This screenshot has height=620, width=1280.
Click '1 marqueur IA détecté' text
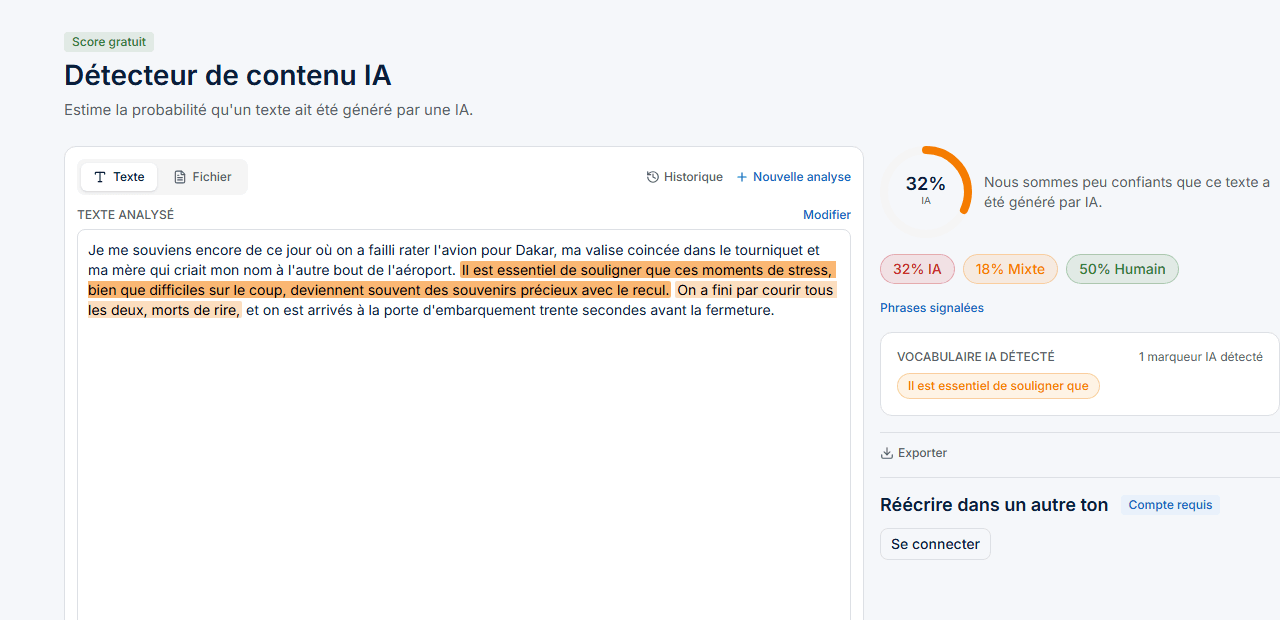point(1200,357)
